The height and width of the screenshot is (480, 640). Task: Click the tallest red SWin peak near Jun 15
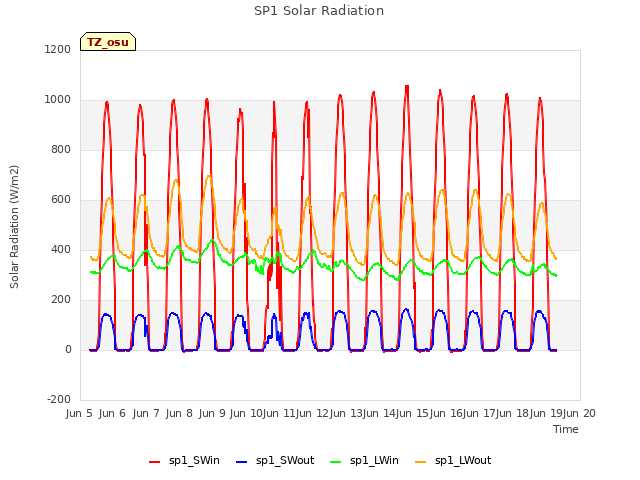tap(407, 87)
